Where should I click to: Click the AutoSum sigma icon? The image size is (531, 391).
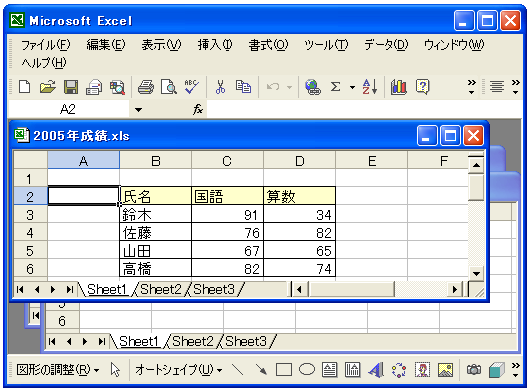click(335, 87)
